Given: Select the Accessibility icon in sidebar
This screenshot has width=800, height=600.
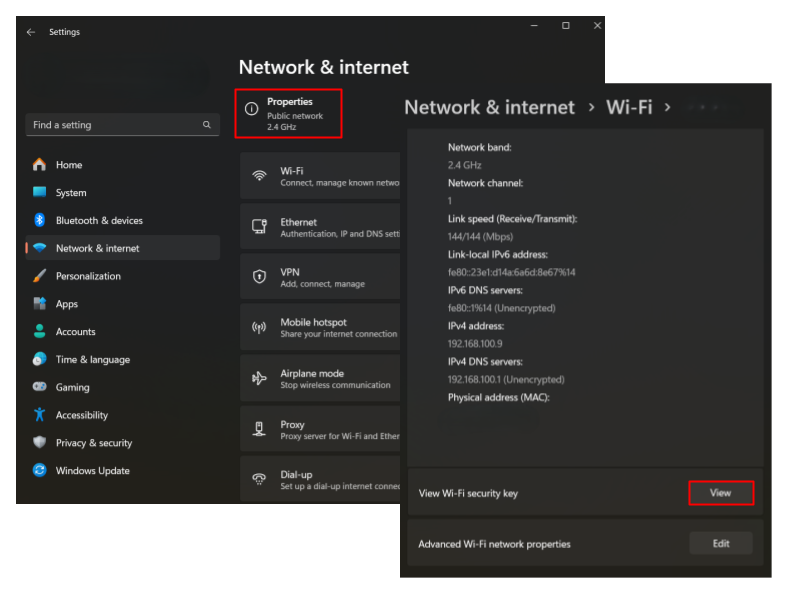Looking at the screenshot, I should 40,415.
